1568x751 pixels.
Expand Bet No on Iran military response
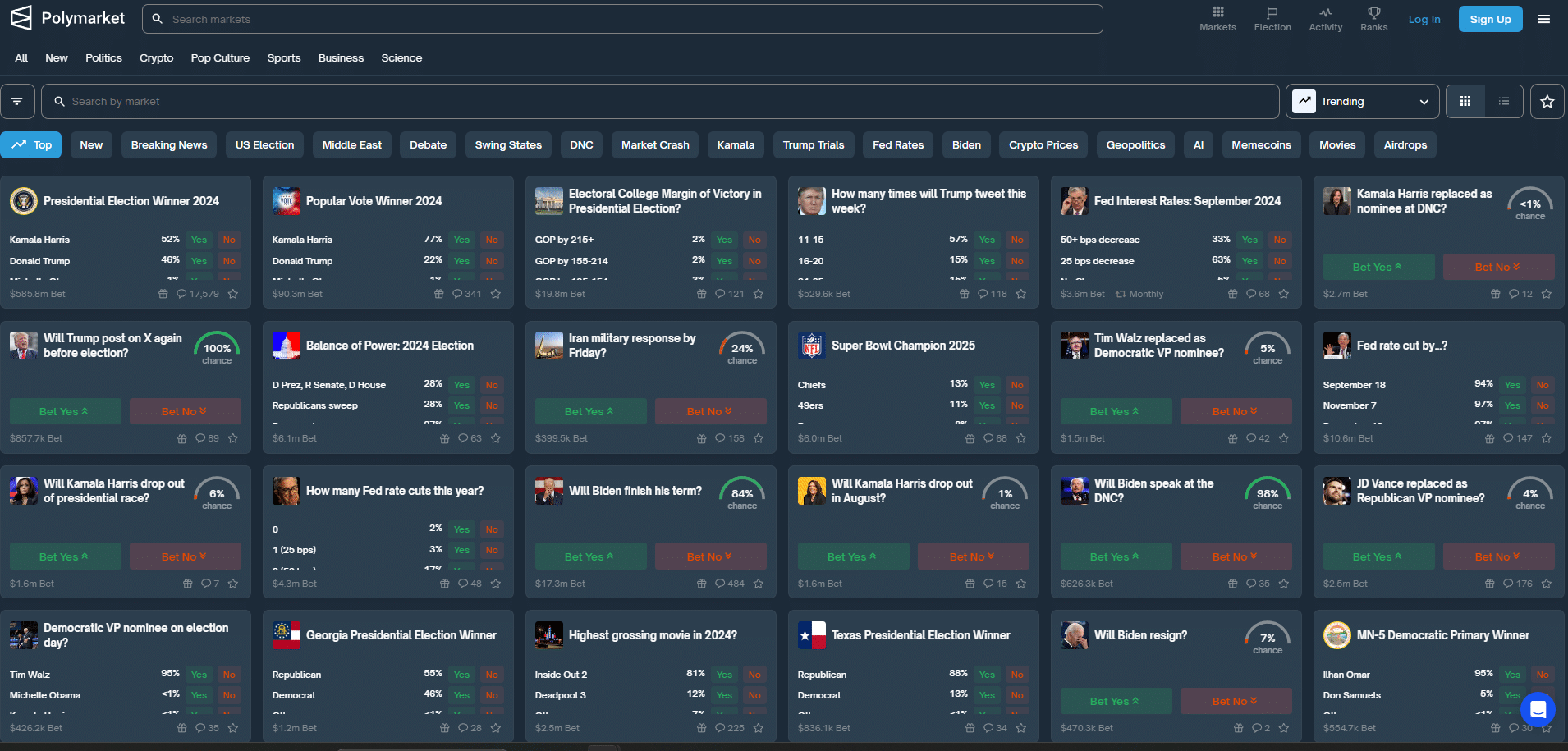tap(710, 411)
